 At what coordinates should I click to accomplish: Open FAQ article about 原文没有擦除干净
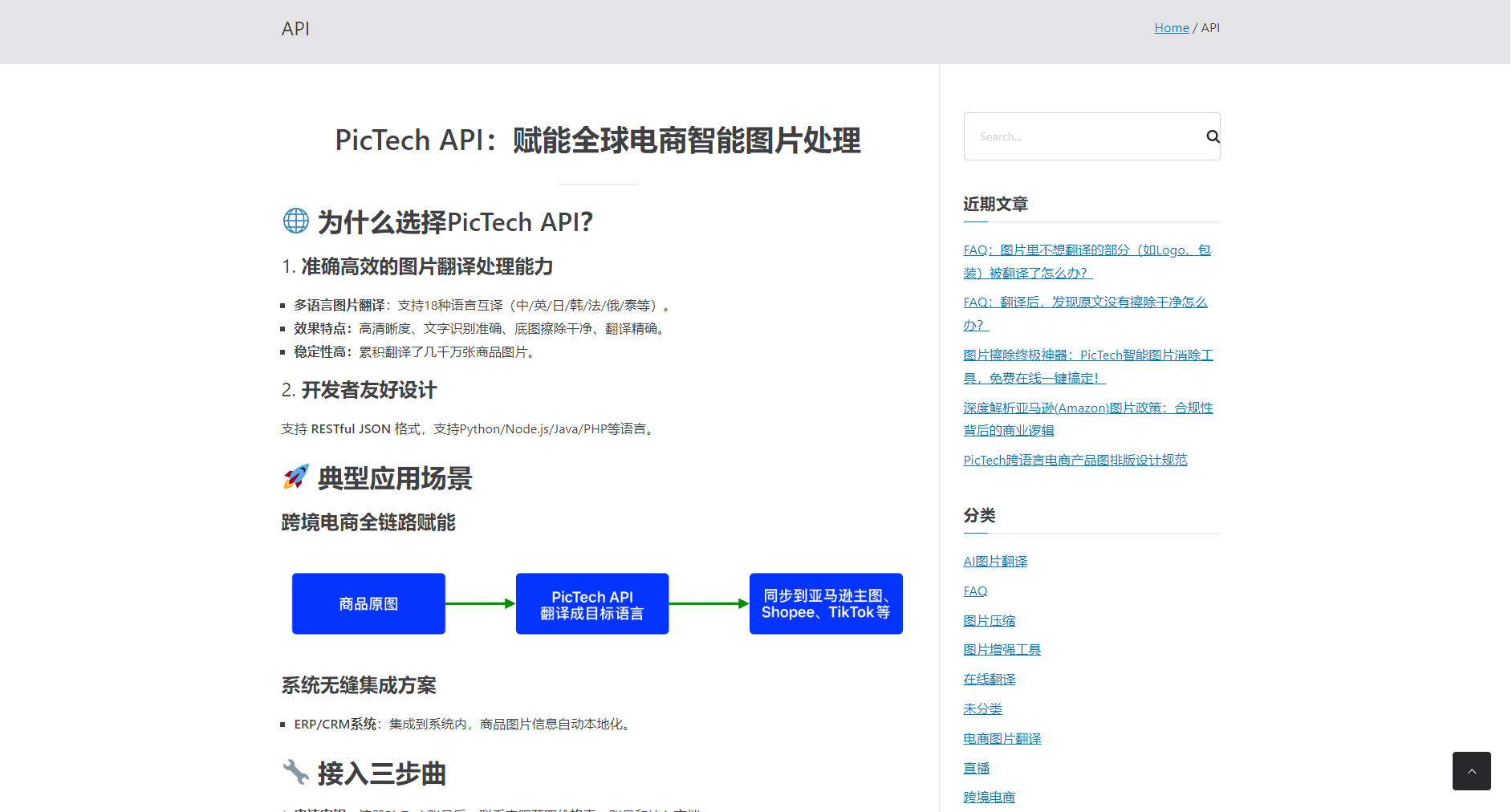(1085, 314)
